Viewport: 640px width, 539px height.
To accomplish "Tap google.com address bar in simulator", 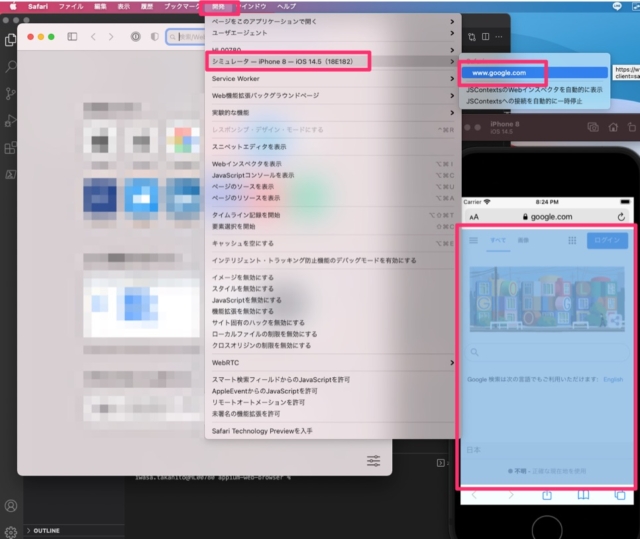I will click(547, 217).
